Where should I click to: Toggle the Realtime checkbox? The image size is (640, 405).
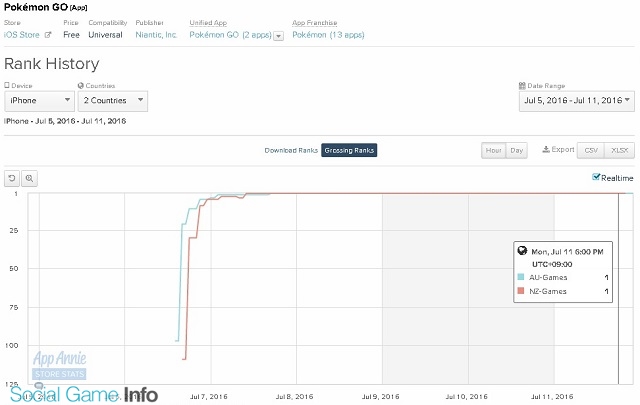point(596,177)
